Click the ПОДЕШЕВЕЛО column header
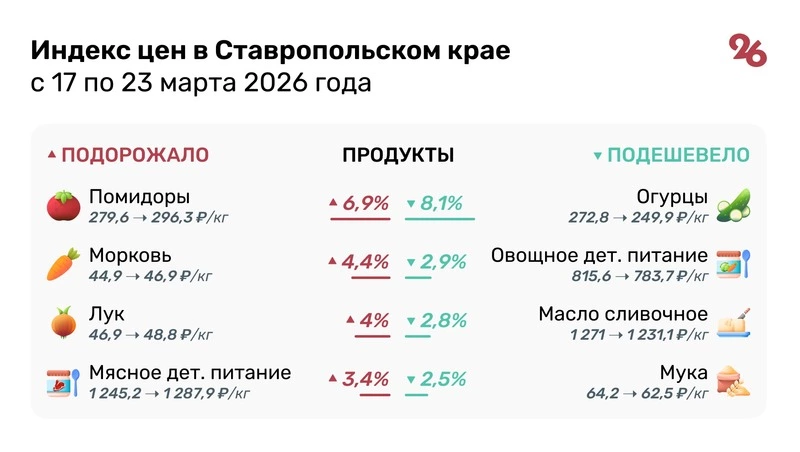The height and width of the screenshot is (452, 800). (672, 155)
